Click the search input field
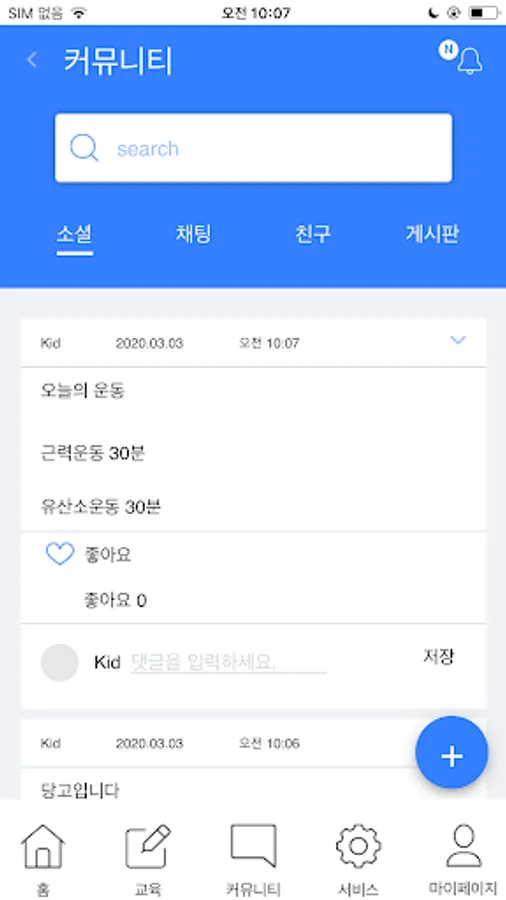 [254, 148]
